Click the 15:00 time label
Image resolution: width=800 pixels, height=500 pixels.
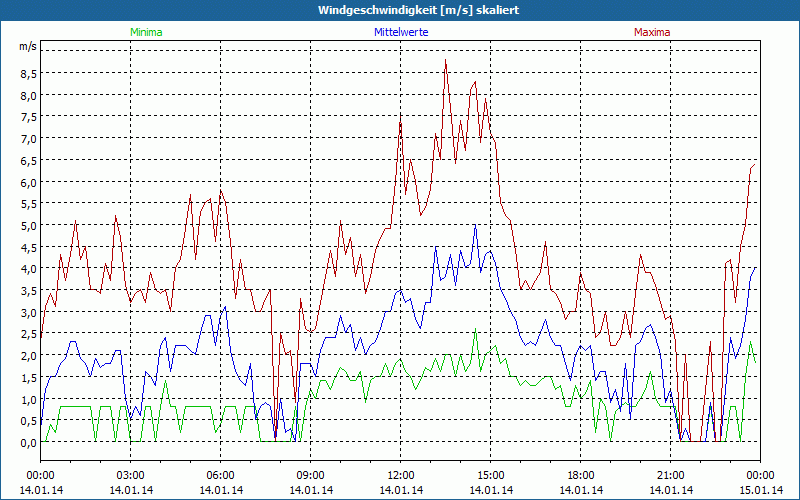pyautogui.click(x=490, y=475)
